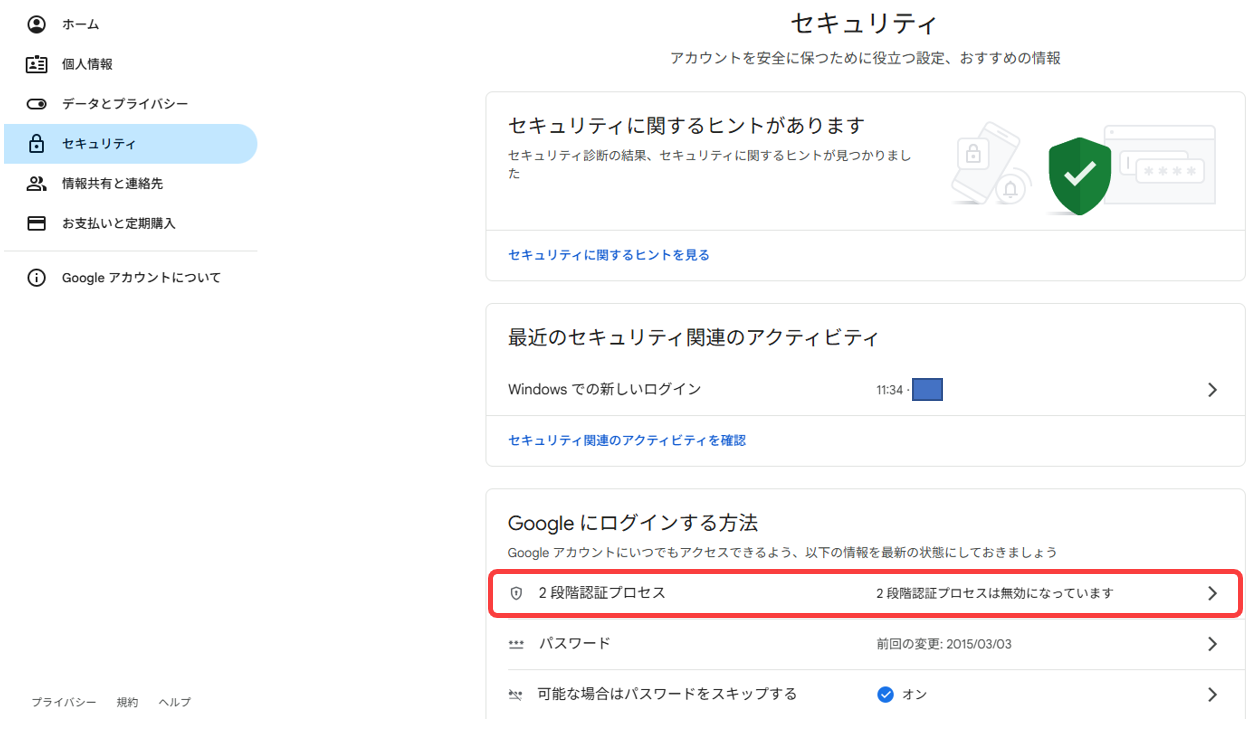Click the ホーム person icon in sidebar
1258x736 pixels.
[37, 24]
